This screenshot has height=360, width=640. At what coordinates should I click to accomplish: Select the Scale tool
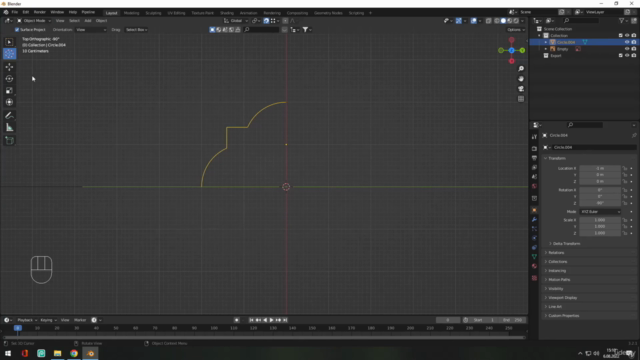click(9, 91)
